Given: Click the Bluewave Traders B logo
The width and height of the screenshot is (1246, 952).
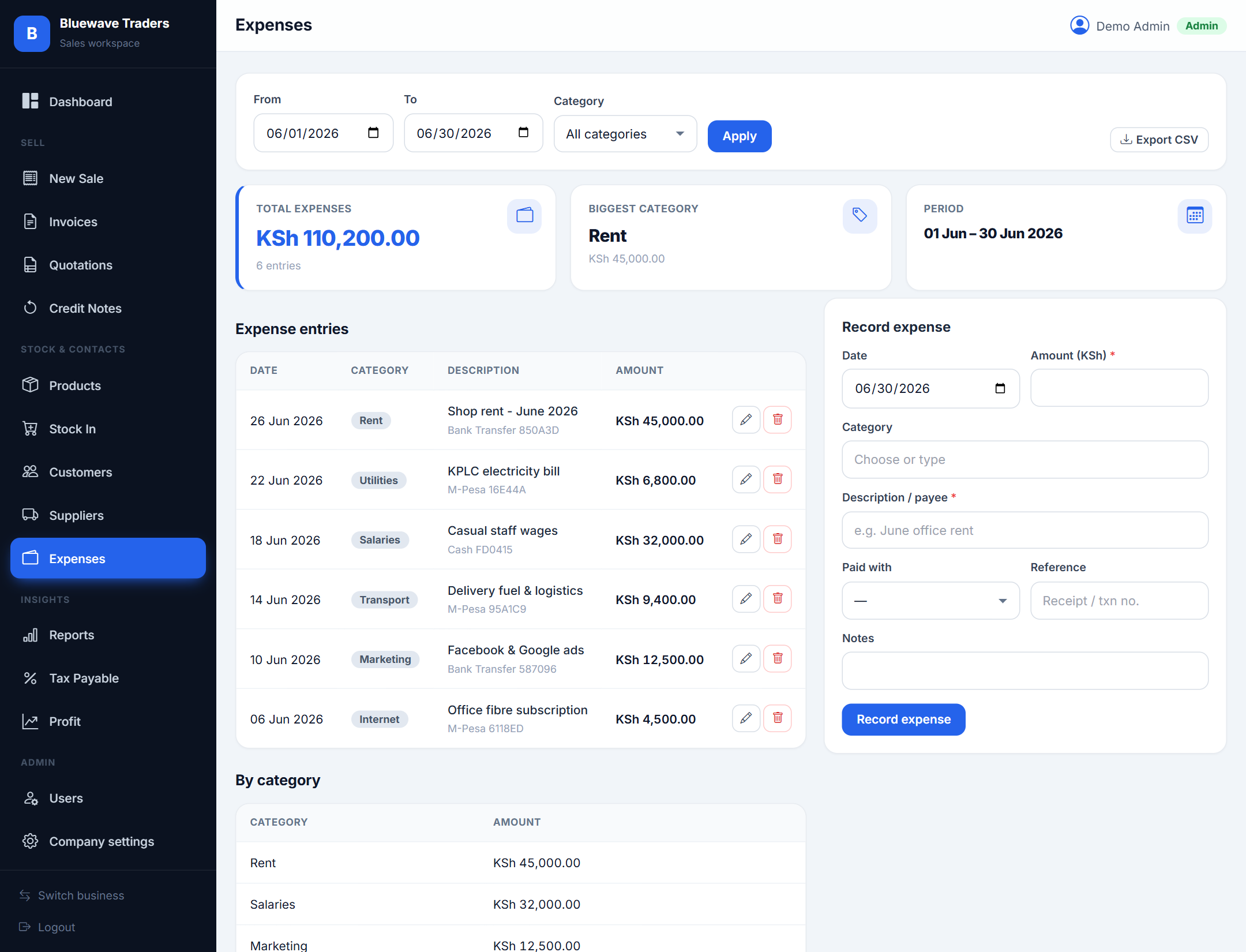Looking at the screenshot, I should click(32, 33).
